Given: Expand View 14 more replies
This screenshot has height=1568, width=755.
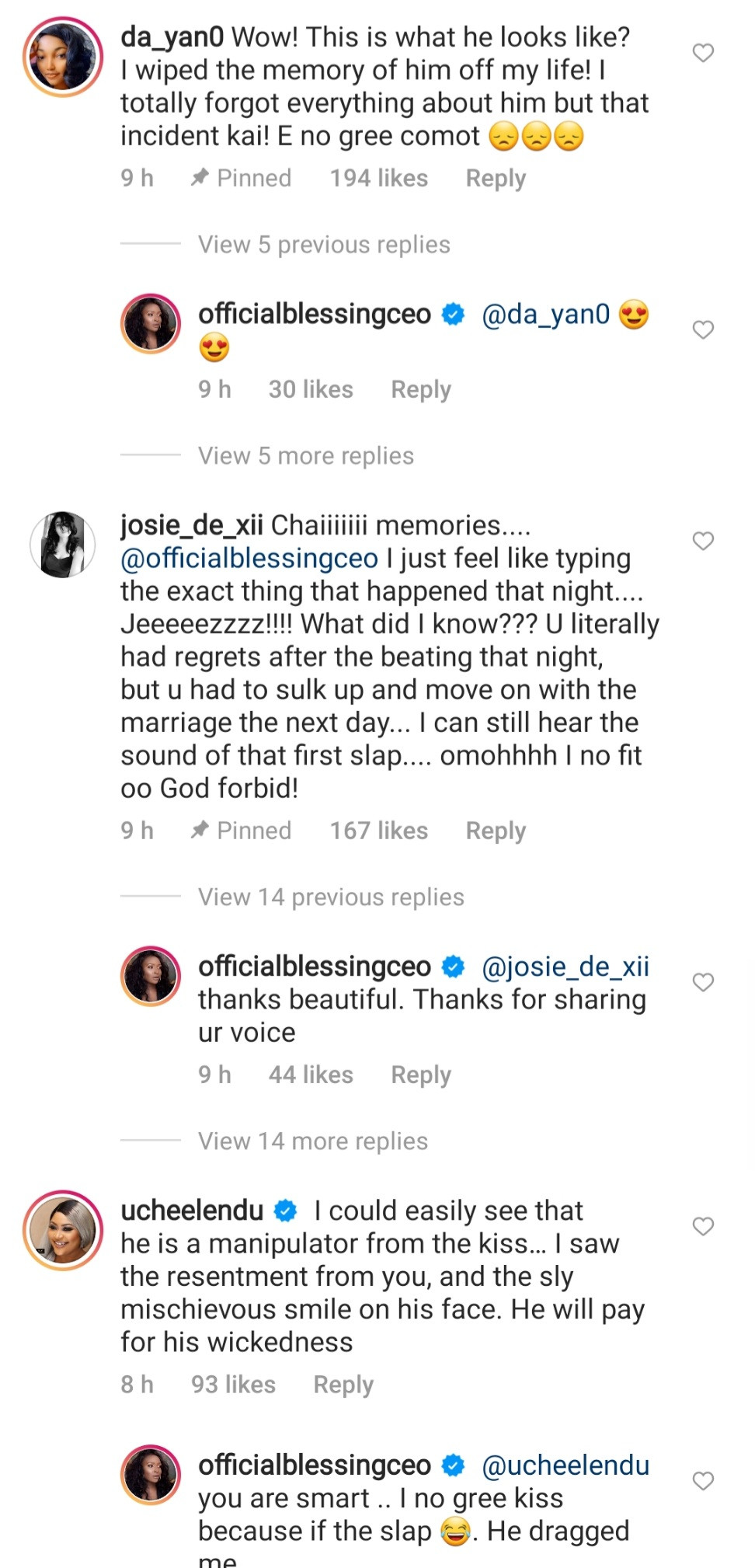Looking at the screenshot, I should 313,1141.
